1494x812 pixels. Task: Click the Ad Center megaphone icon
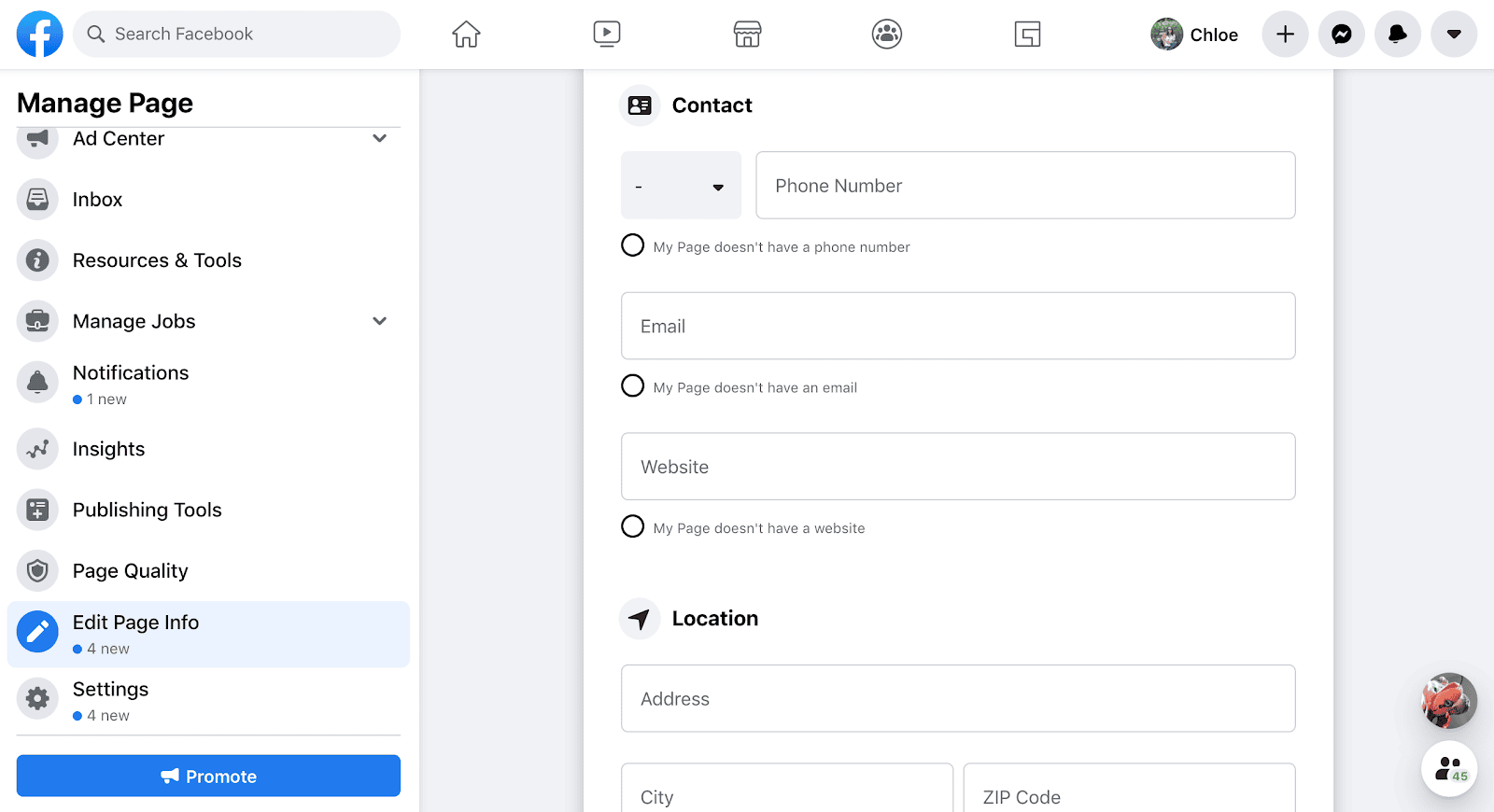(x=37, y=138)
